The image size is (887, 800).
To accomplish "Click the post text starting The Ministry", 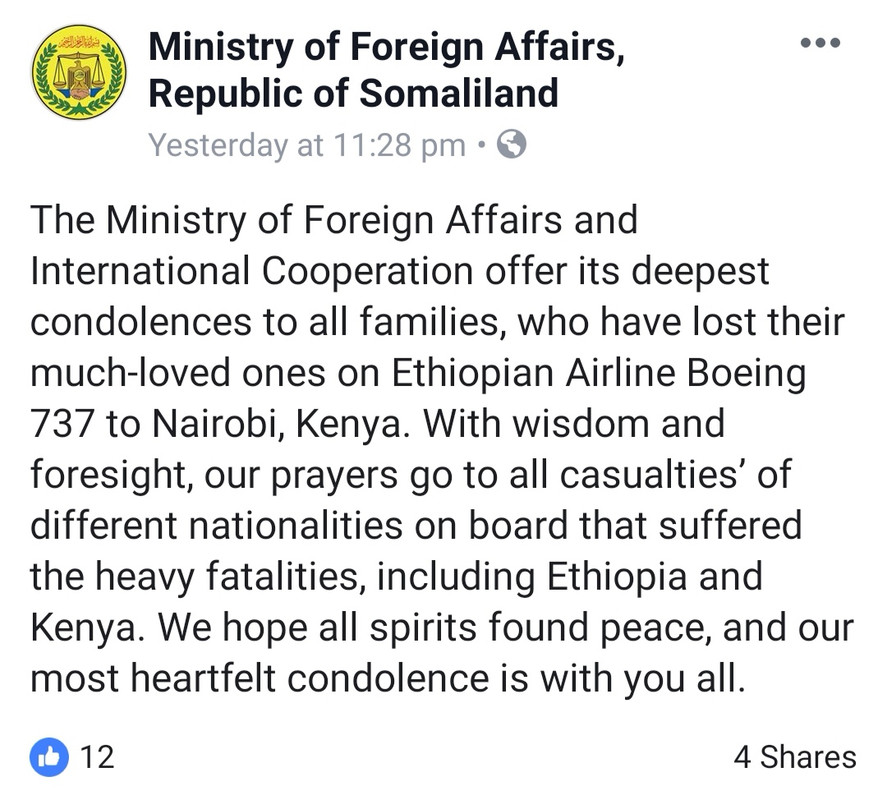I will [x=334, y=220].
